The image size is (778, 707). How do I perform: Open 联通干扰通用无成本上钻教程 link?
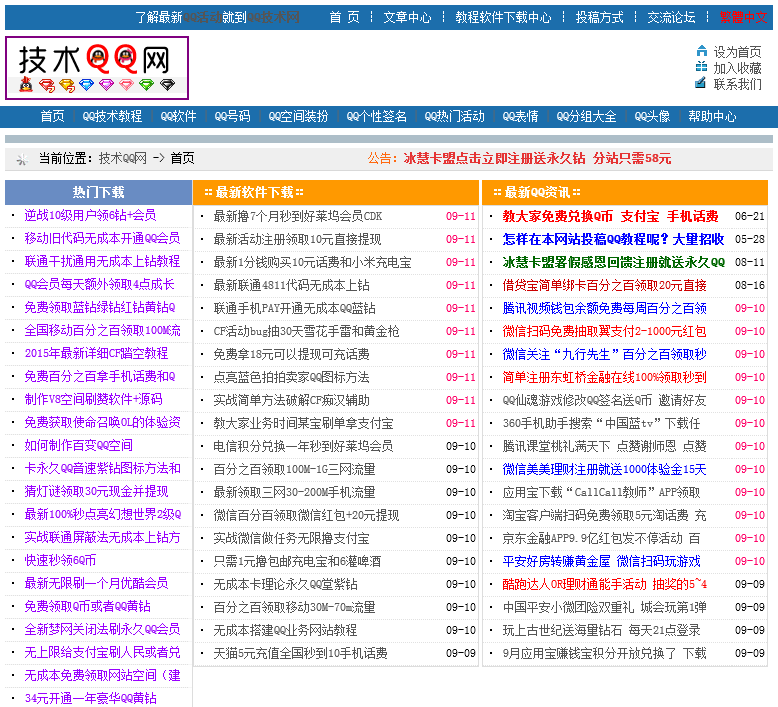pos(102,261)
